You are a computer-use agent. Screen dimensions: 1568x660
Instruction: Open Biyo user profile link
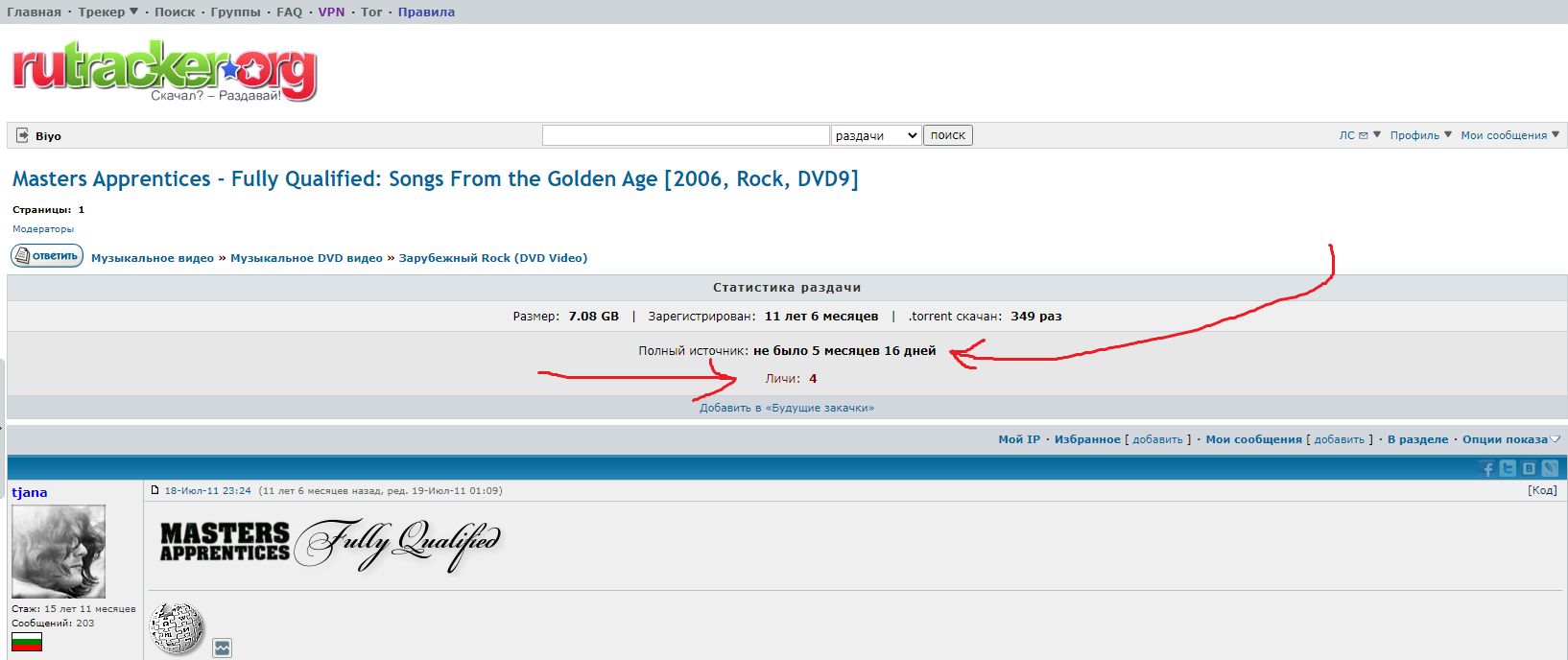pyautogui.click(x=48, y=136)
